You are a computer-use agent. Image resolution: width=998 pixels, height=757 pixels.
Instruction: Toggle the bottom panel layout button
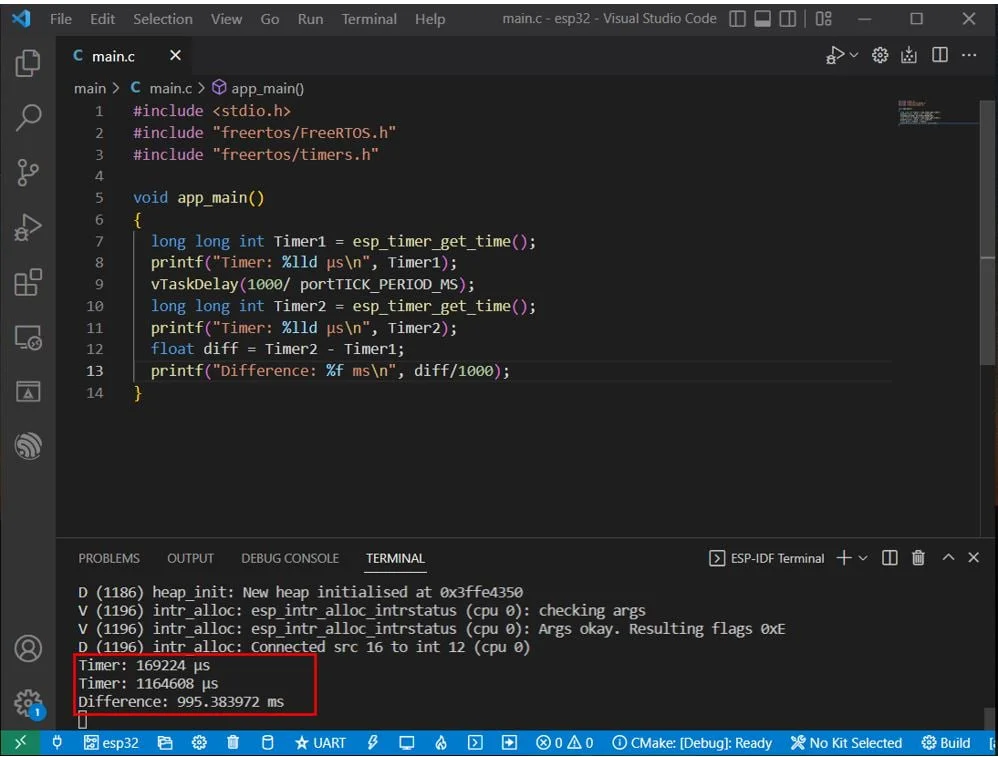(763, 19)
